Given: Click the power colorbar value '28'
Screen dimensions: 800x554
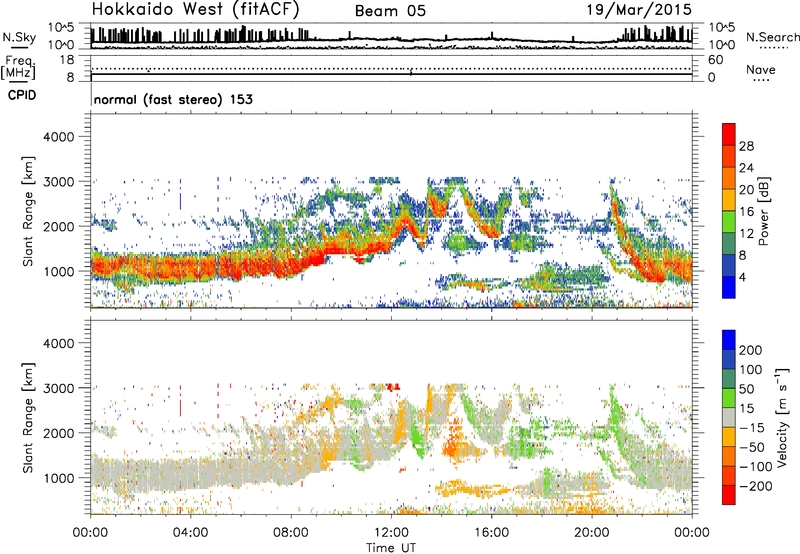Looking at the screenshot, I should coord(746,147).
